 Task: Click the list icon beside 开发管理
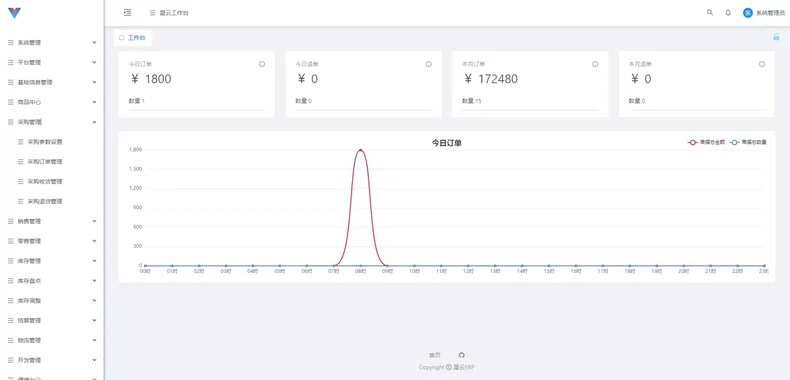click(11, 360)
